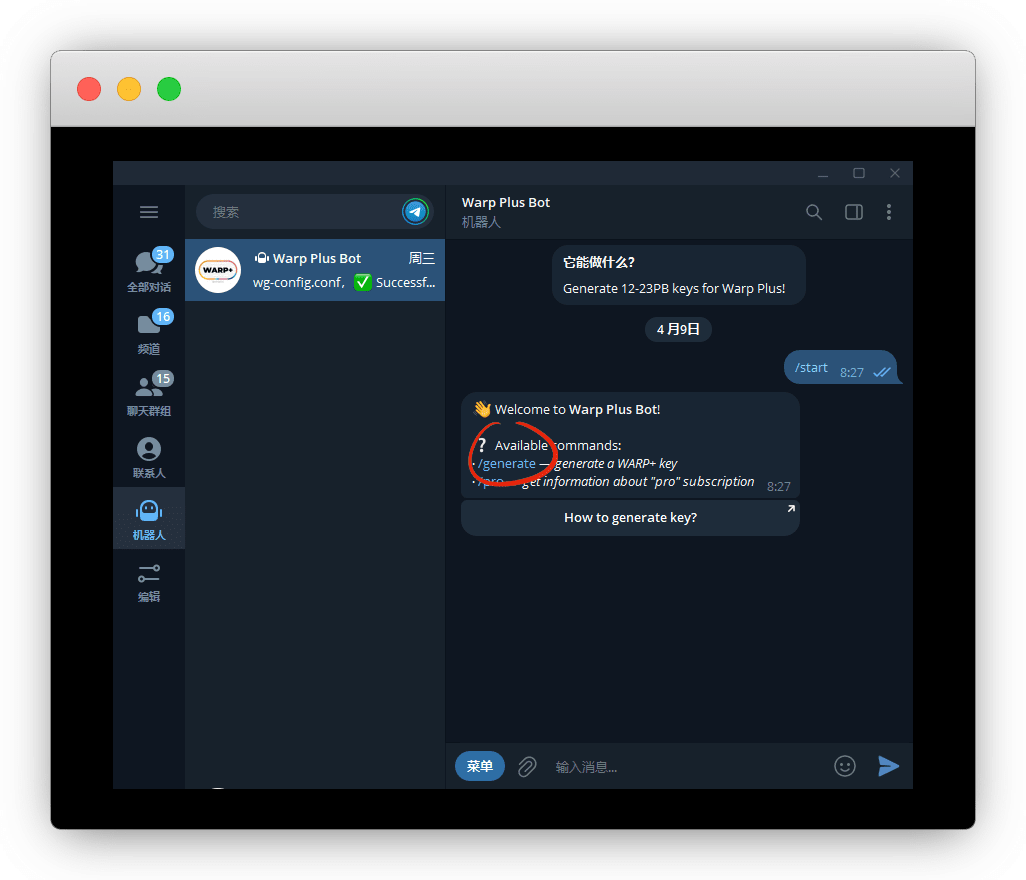The width and height of the screenshot is (1026, 880).
Task: Open the hamburger main menu
Action: click(149, 212)
